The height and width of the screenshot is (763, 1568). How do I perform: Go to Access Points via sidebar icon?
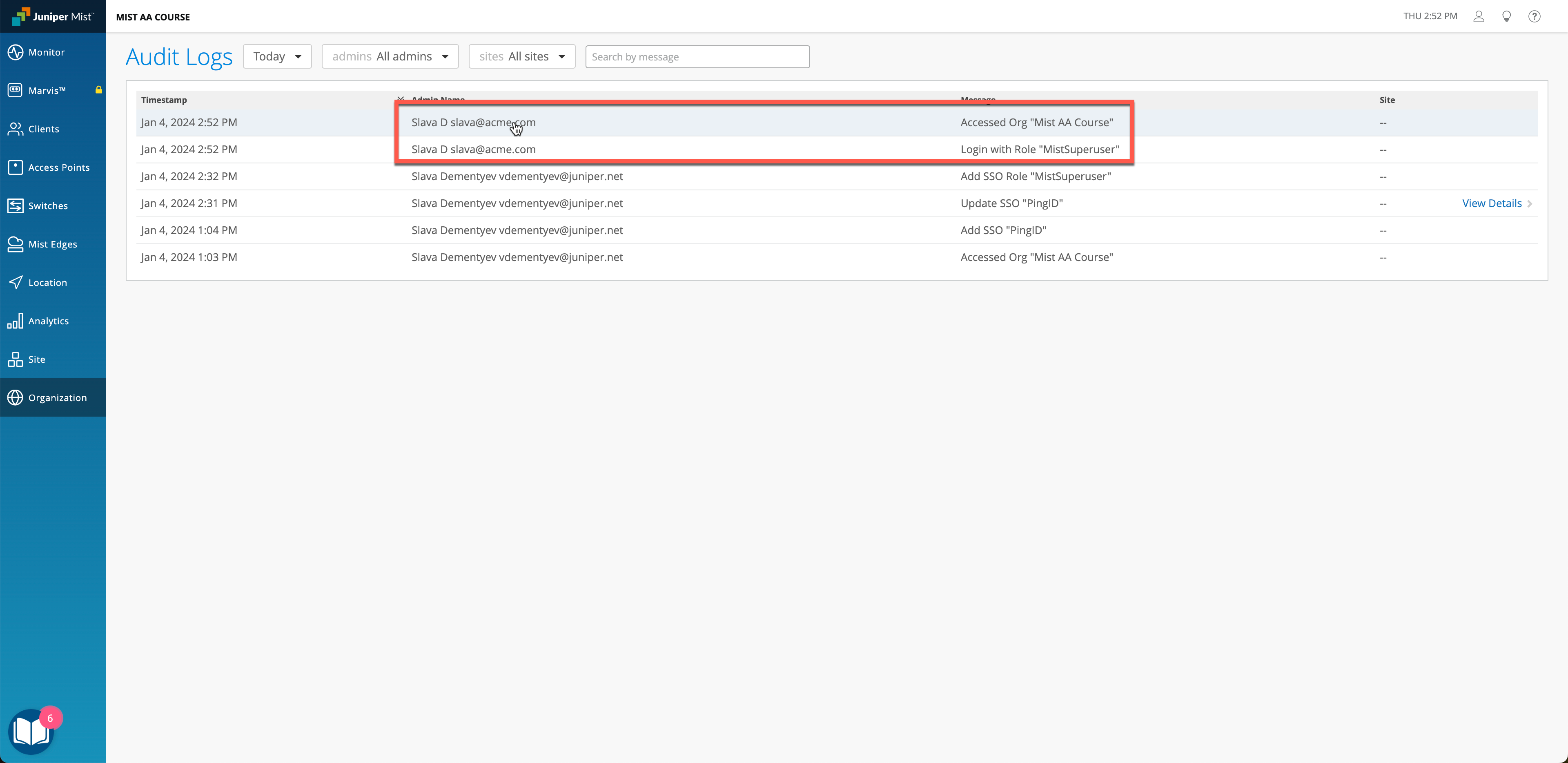pos(15,167)
